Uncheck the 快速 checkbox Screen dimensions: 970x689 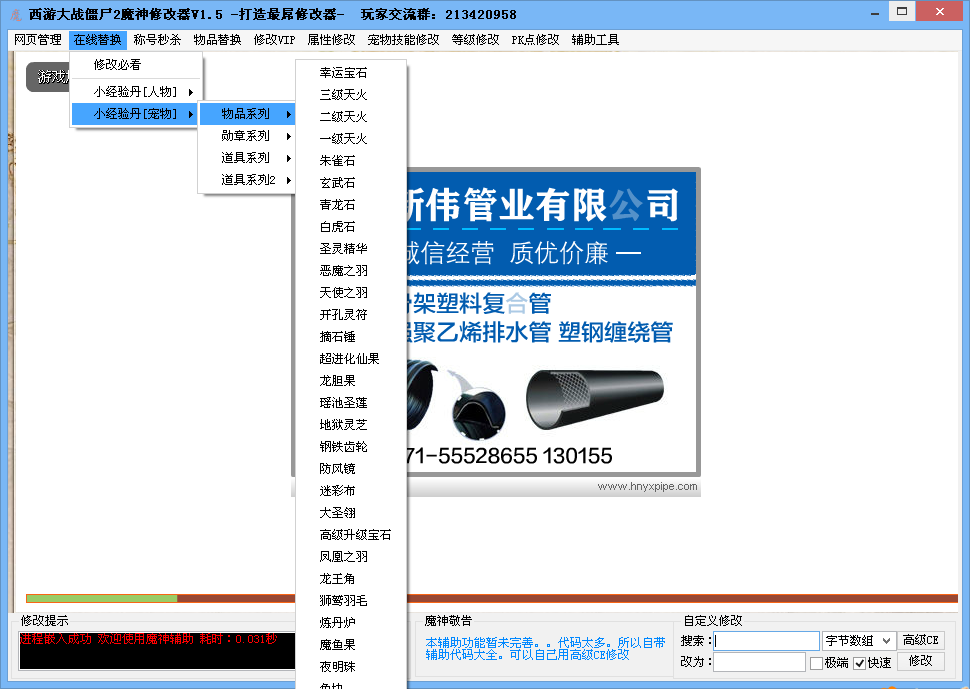pyautogui.click(x=859, y=663)
